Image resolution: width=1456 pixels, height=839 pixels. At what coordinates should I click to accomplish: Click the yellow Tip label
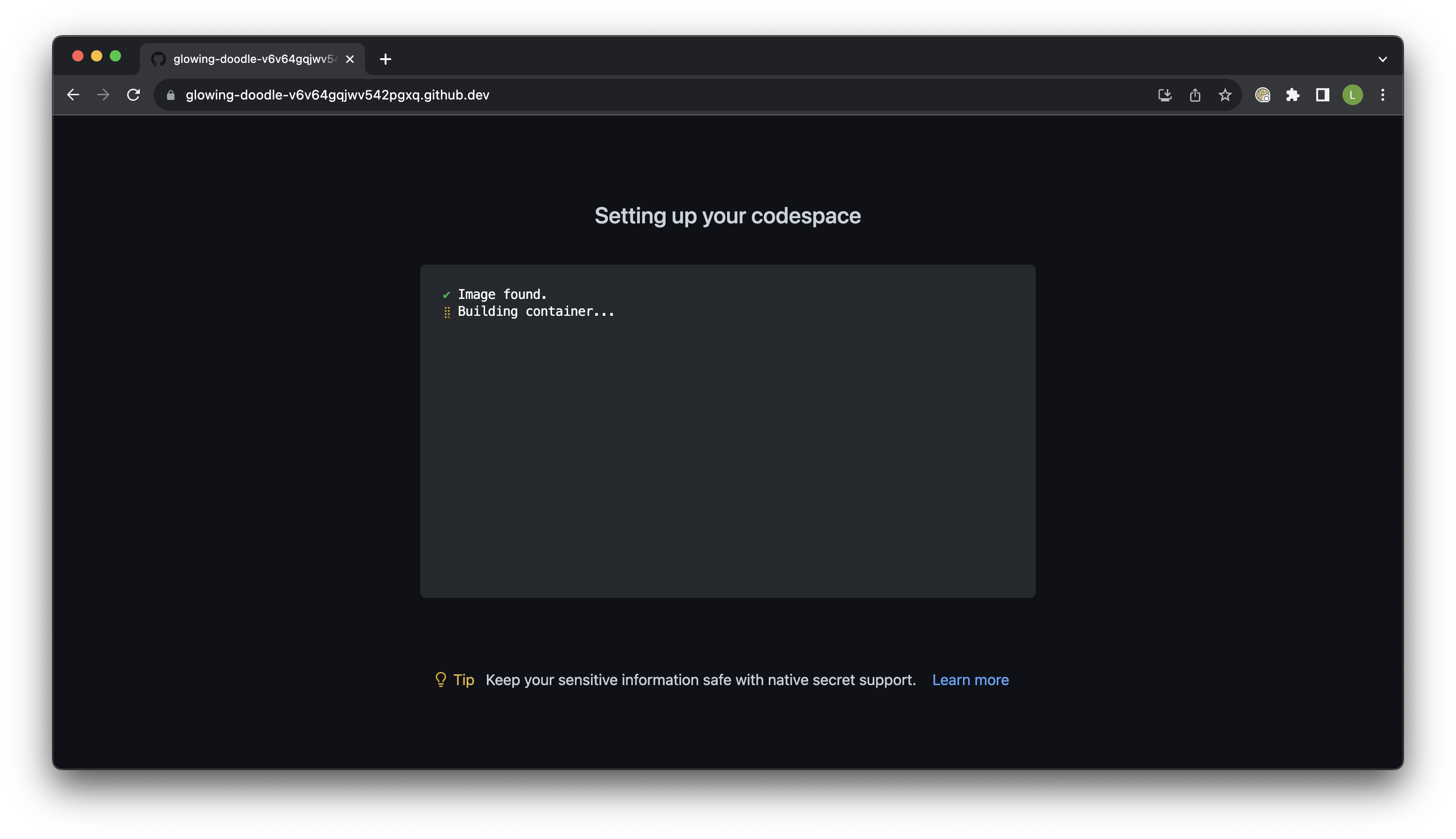463,680
